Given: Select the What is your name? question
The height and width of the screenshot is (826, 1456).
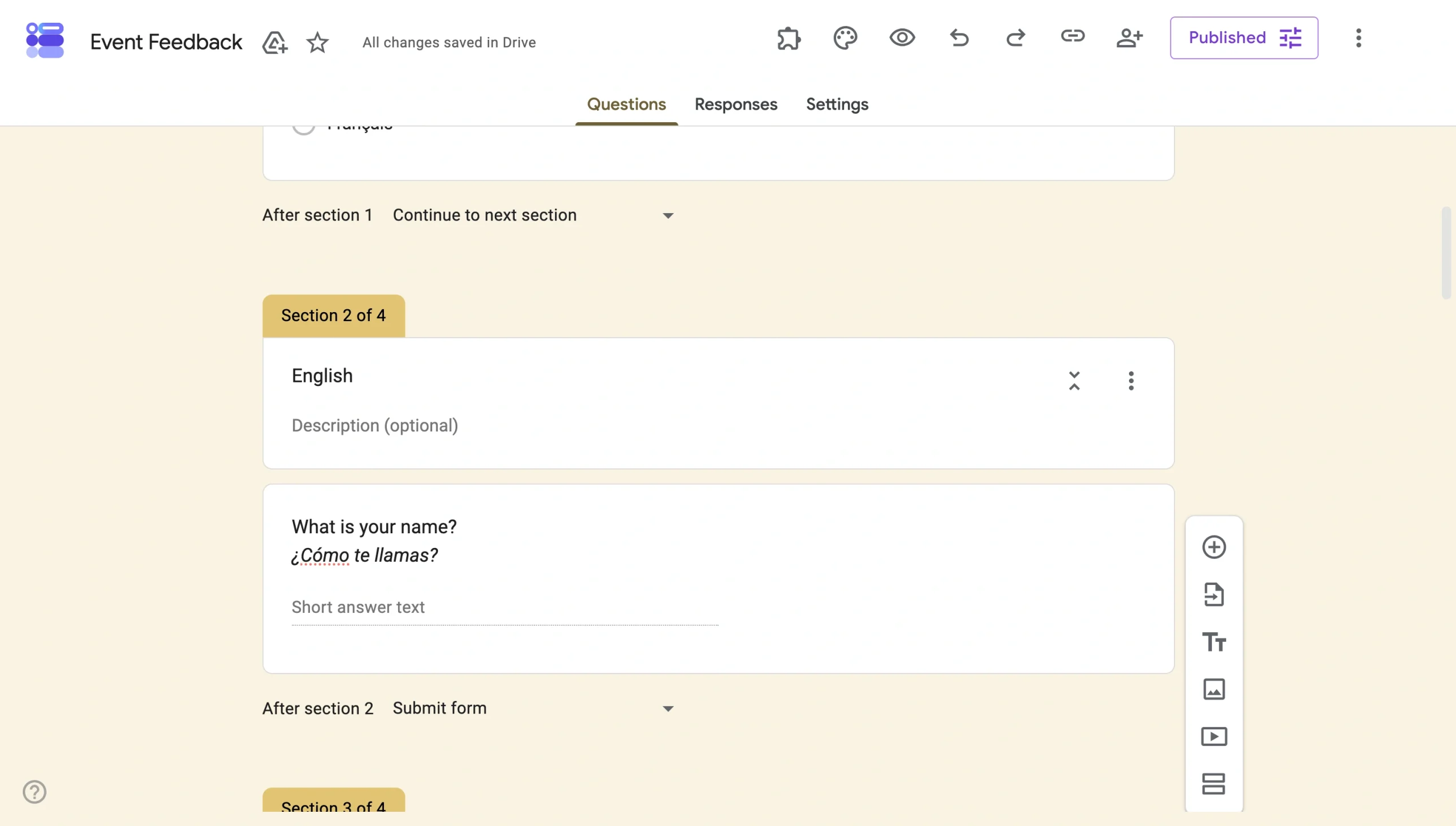Looking at the screenshot, I should pos(374,526).
